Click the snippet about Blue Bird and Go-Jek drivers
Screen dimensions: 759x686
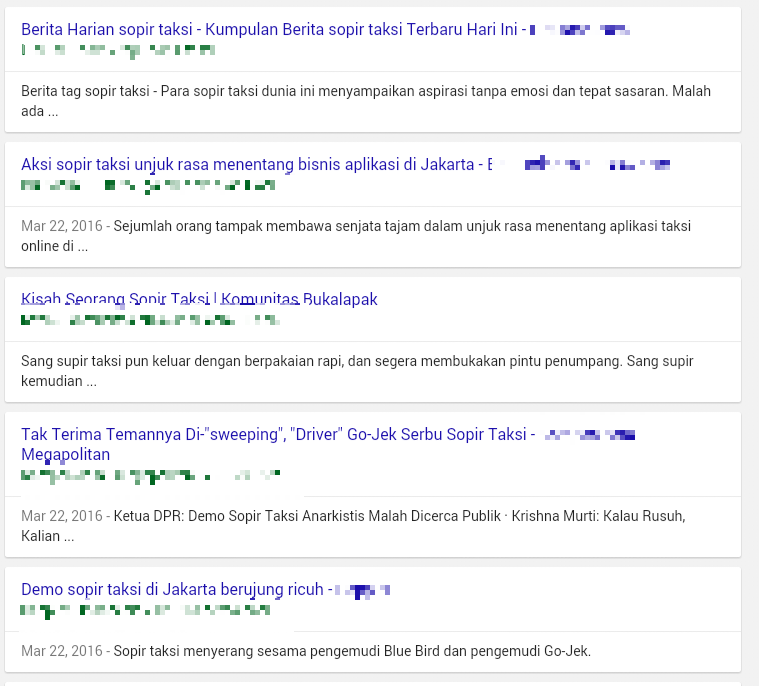352,651
